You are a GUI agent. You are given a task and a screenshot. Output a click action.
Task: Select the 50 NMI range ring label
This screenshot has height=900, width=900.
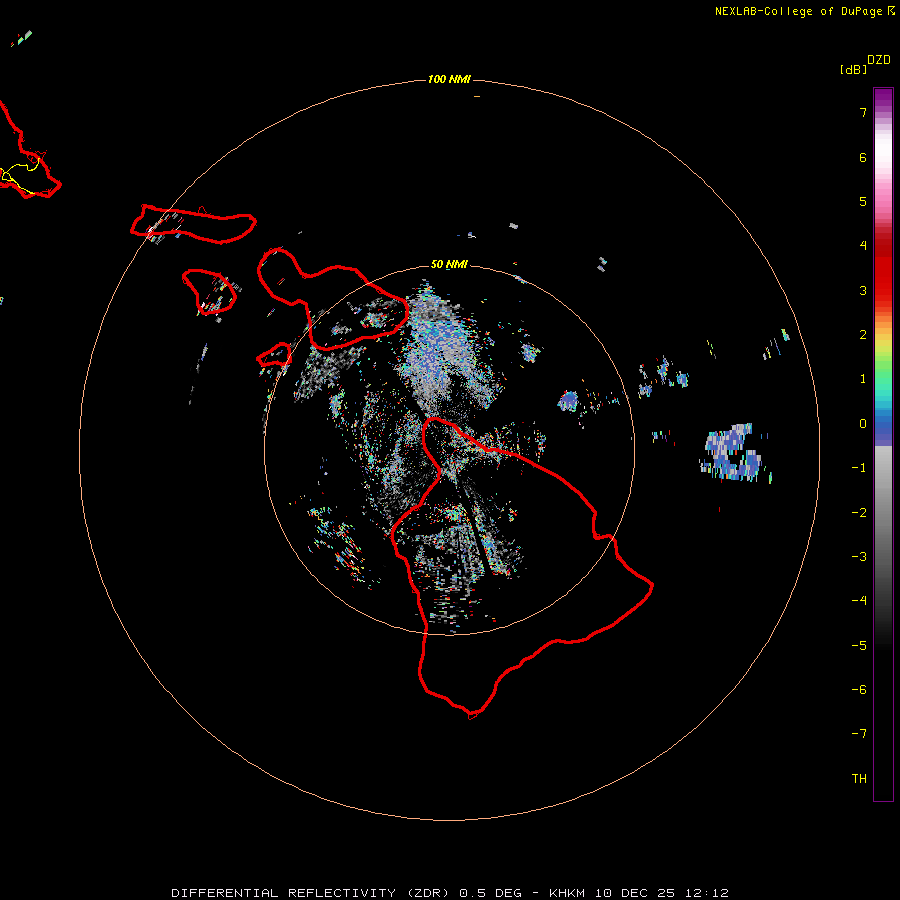click(x=449, y=264)
